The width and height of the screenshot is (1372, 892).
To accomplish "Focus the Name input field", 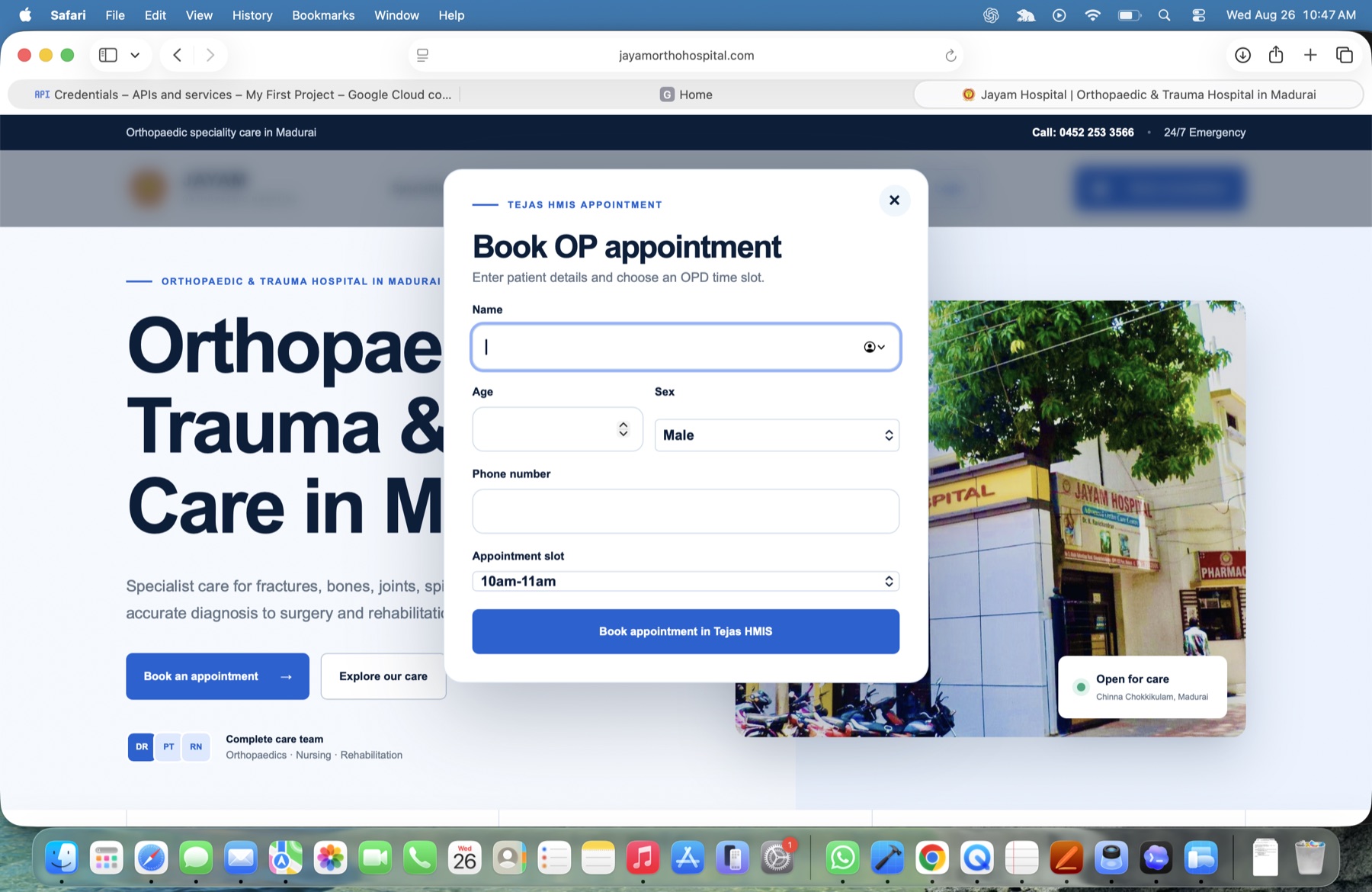I will (685, 347).
